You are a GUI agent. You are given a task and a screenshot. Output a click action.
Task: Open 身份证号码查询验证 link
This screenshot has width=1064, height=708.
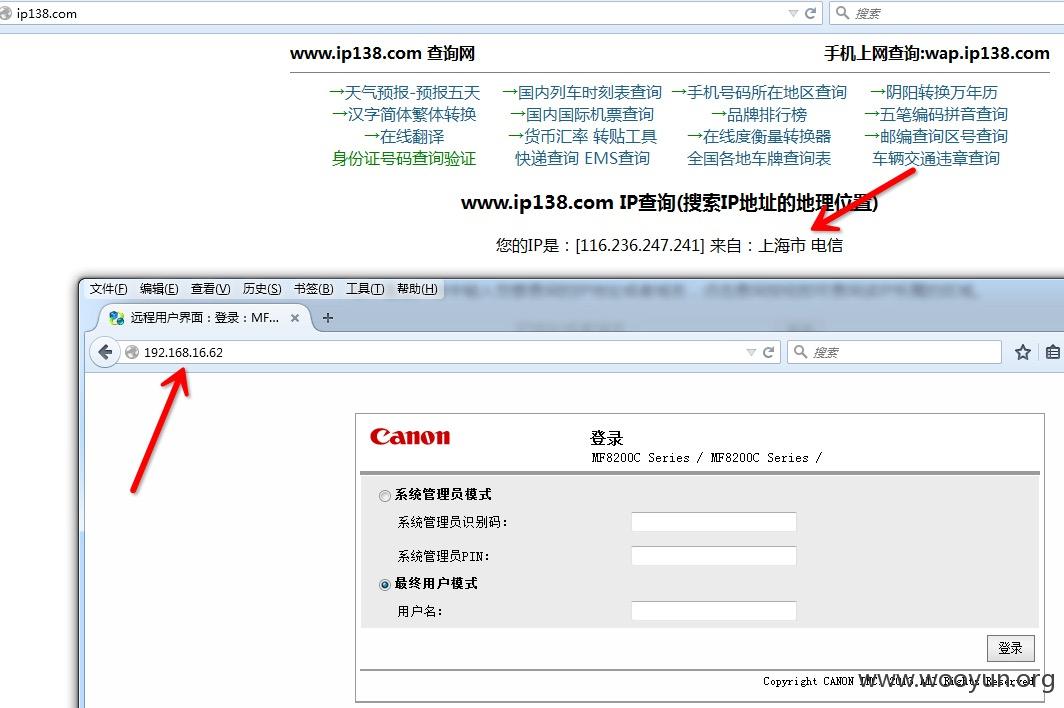(x=404, y=158)
